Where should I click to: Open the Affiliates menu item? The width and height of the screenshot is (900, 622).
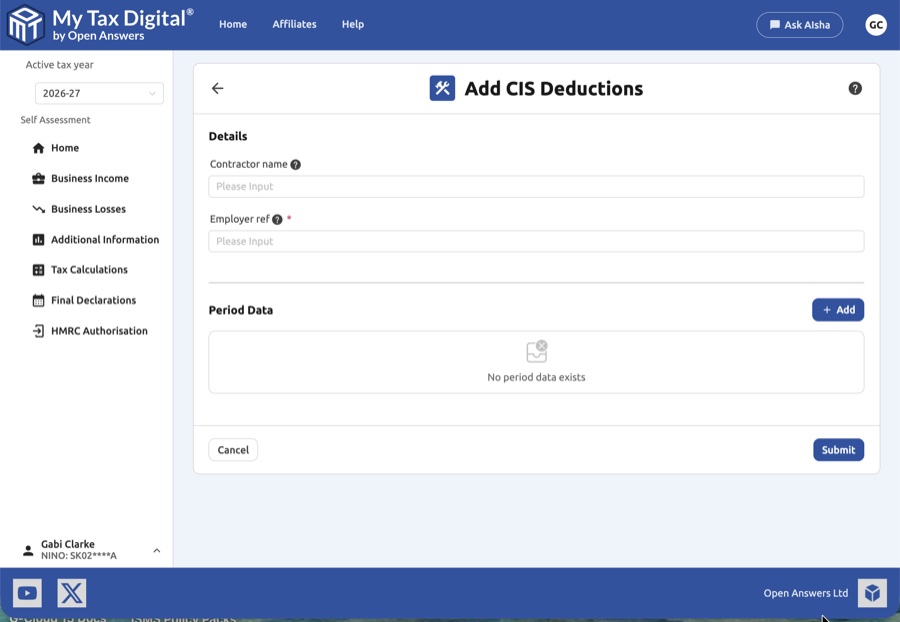point(294,25)
